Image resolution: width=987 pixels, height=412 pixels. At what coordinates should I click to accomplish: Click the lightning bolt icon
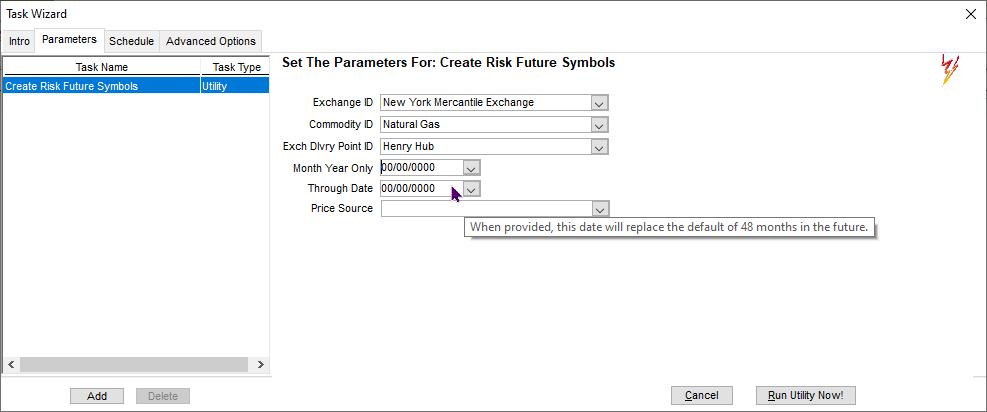949,69
